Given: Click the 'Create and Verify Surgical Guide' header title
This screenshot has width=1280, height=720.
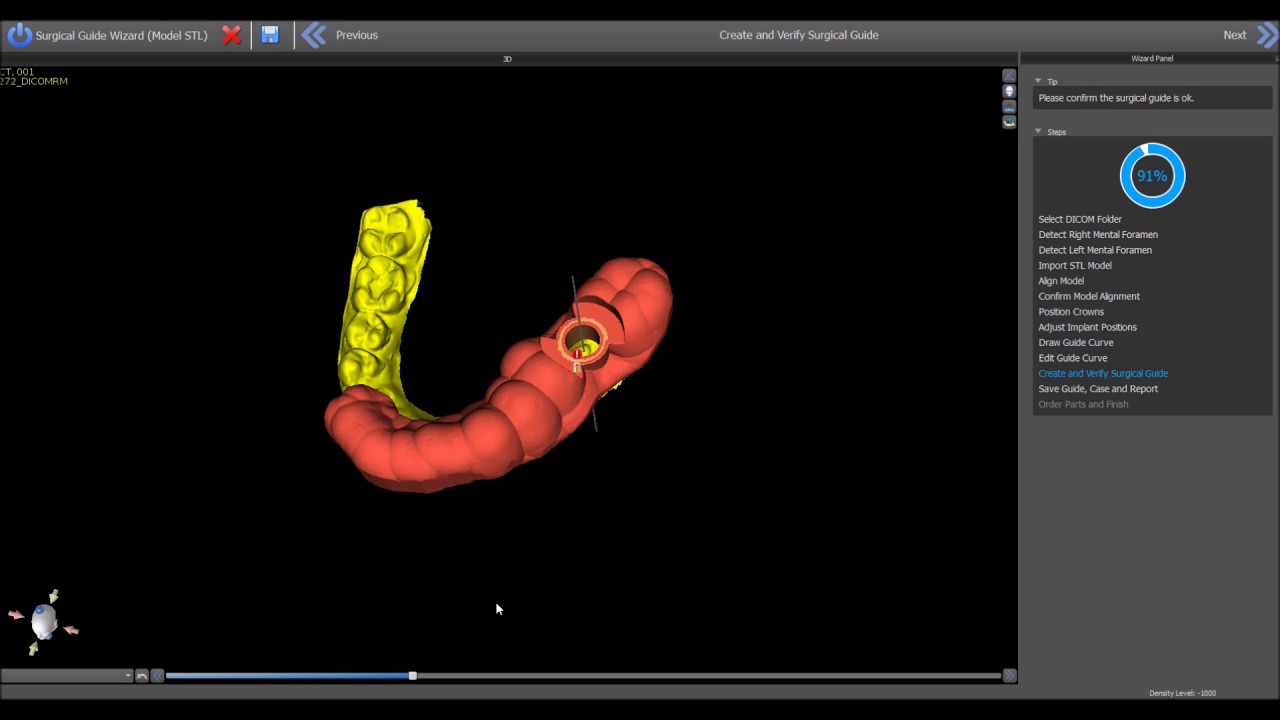Looking at the screenshot, I should click(x=799, y=35).
